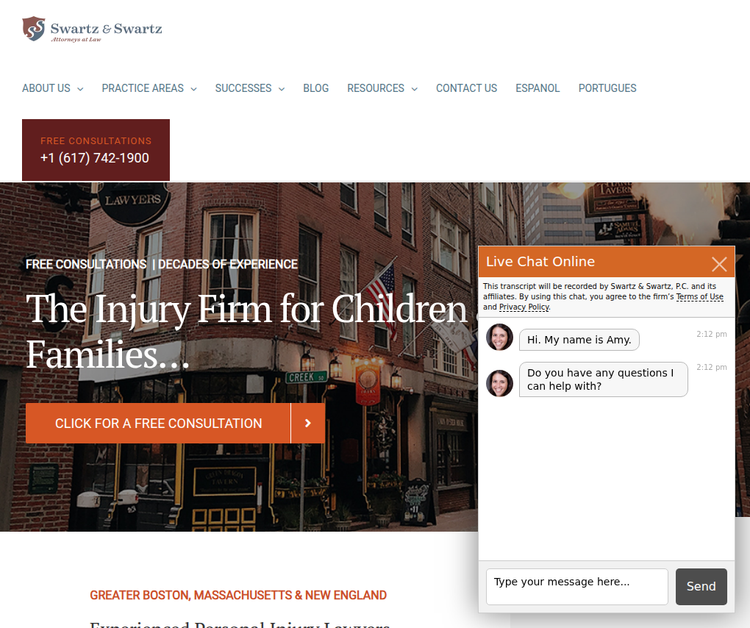Image resolution: width=750 pixels, height=628 pixels.
Task: Switch to the Espanol version
Action: [538, 88]
